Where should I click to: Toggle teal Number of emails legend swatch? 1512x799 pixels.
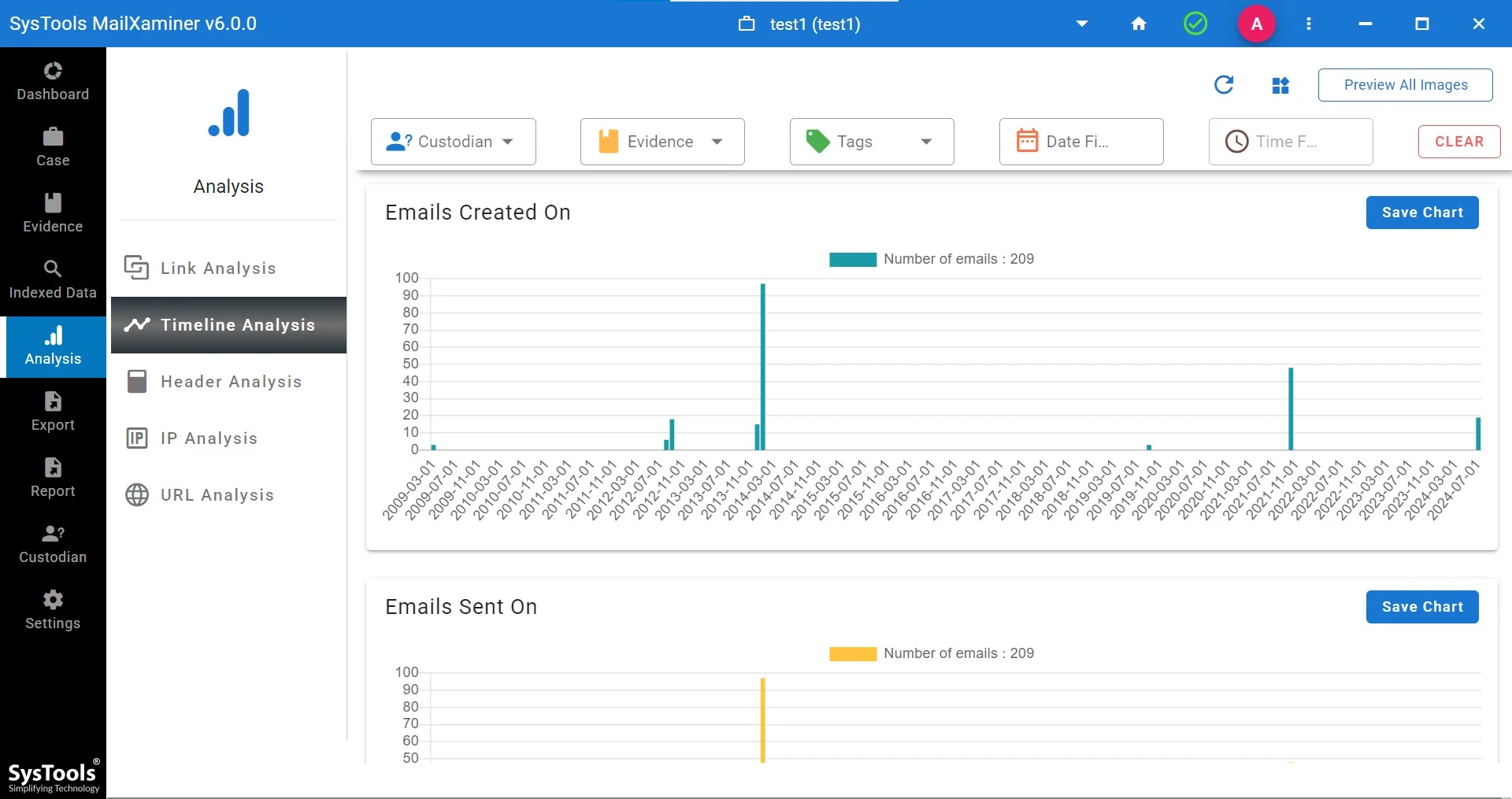point(853,260)
